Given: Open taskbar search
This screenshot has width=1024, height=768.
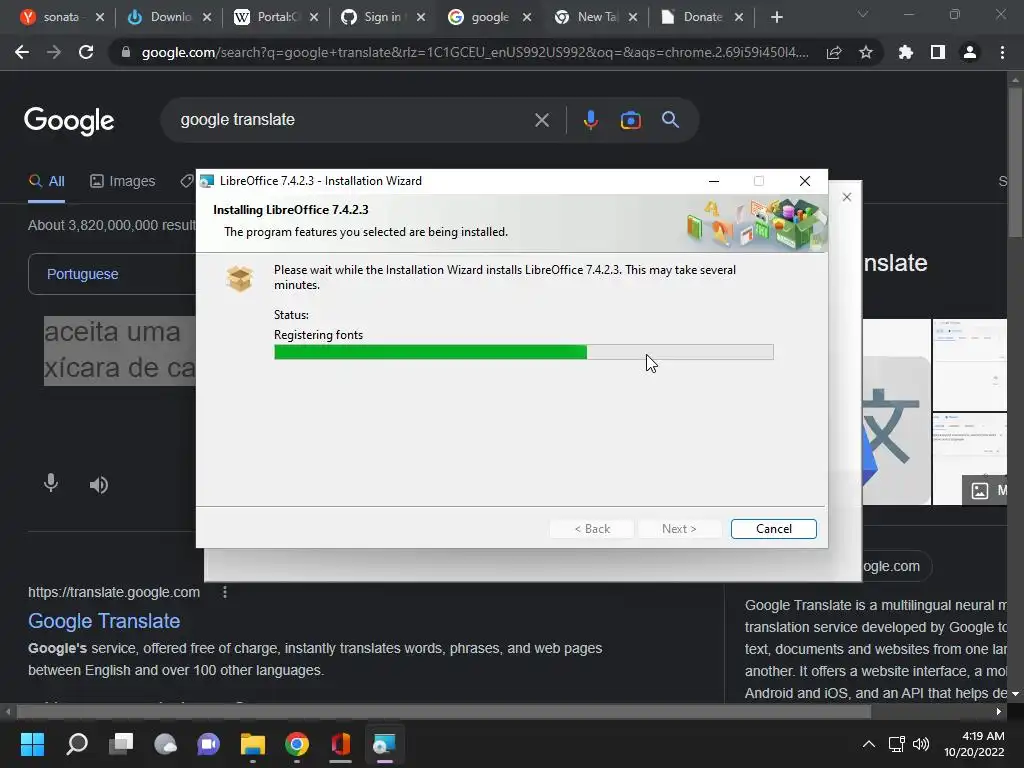Looking at the screenshot, I should coord(77,744).
